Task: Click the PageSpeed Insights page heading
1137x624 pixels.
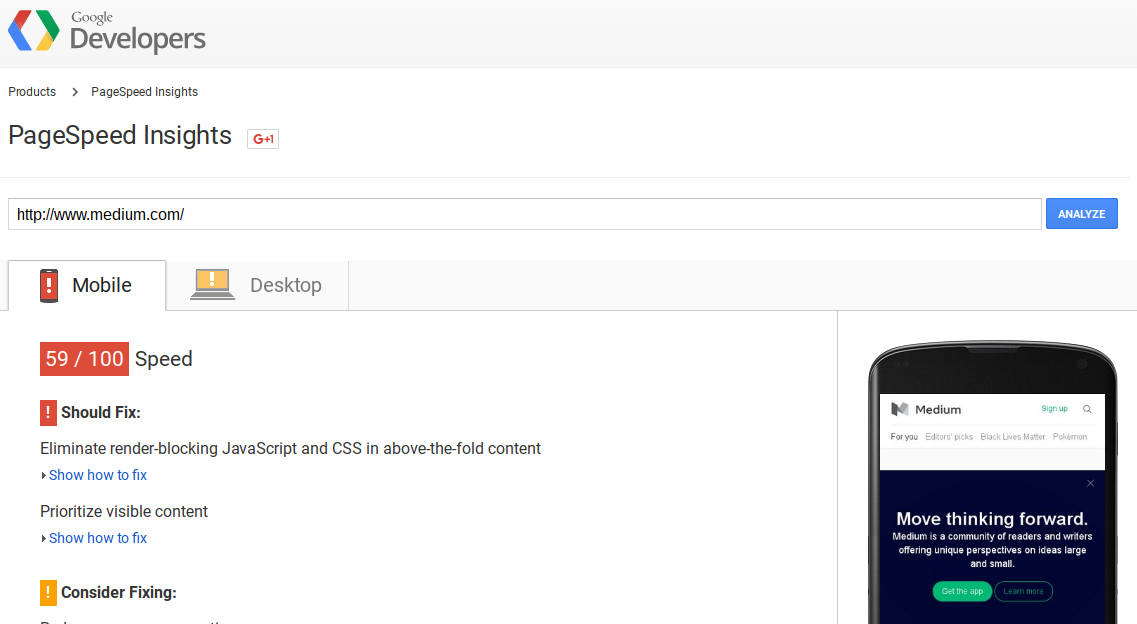Action: pyautogui.click(x=120, y=136)
